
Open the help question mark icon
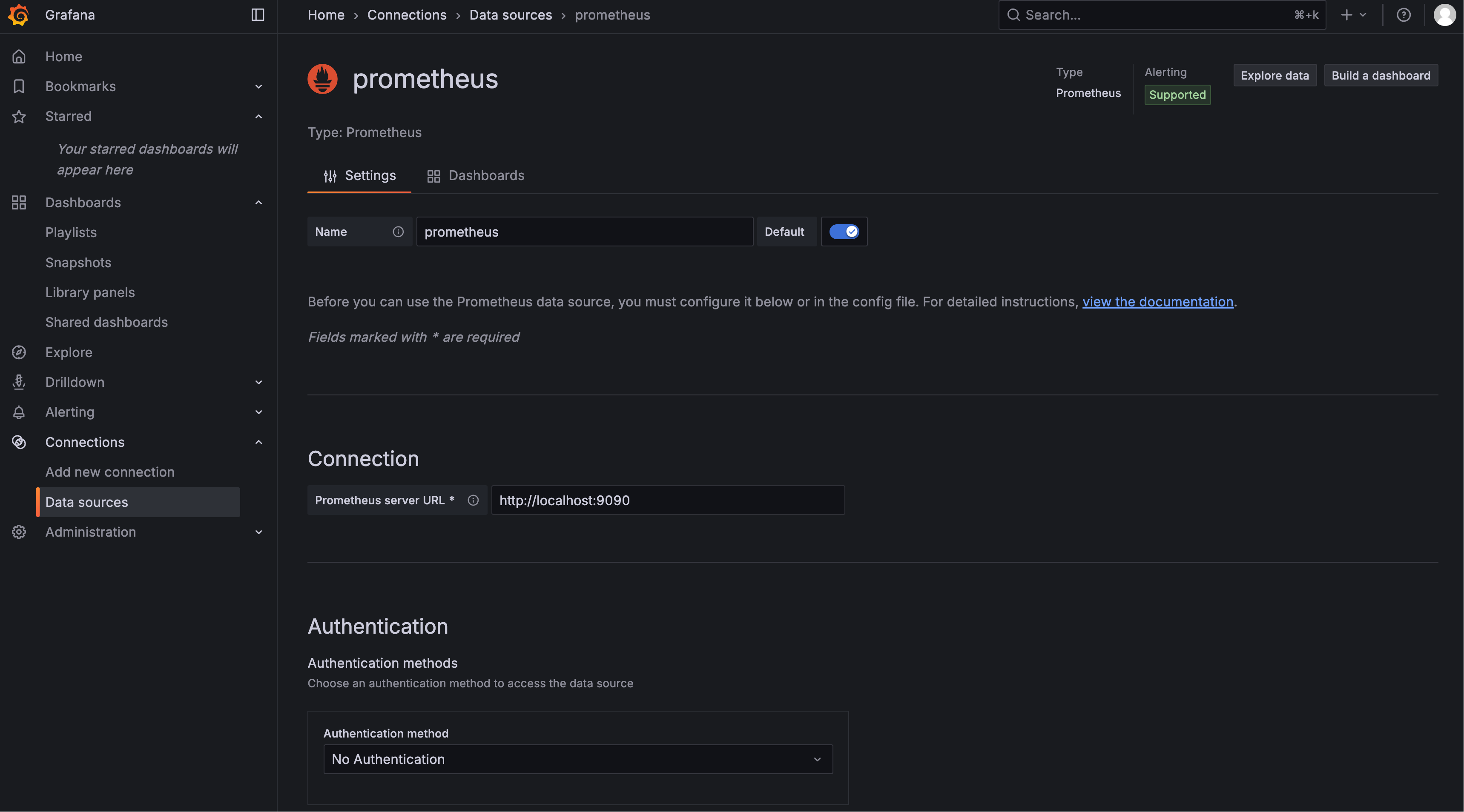[1403, 15]
